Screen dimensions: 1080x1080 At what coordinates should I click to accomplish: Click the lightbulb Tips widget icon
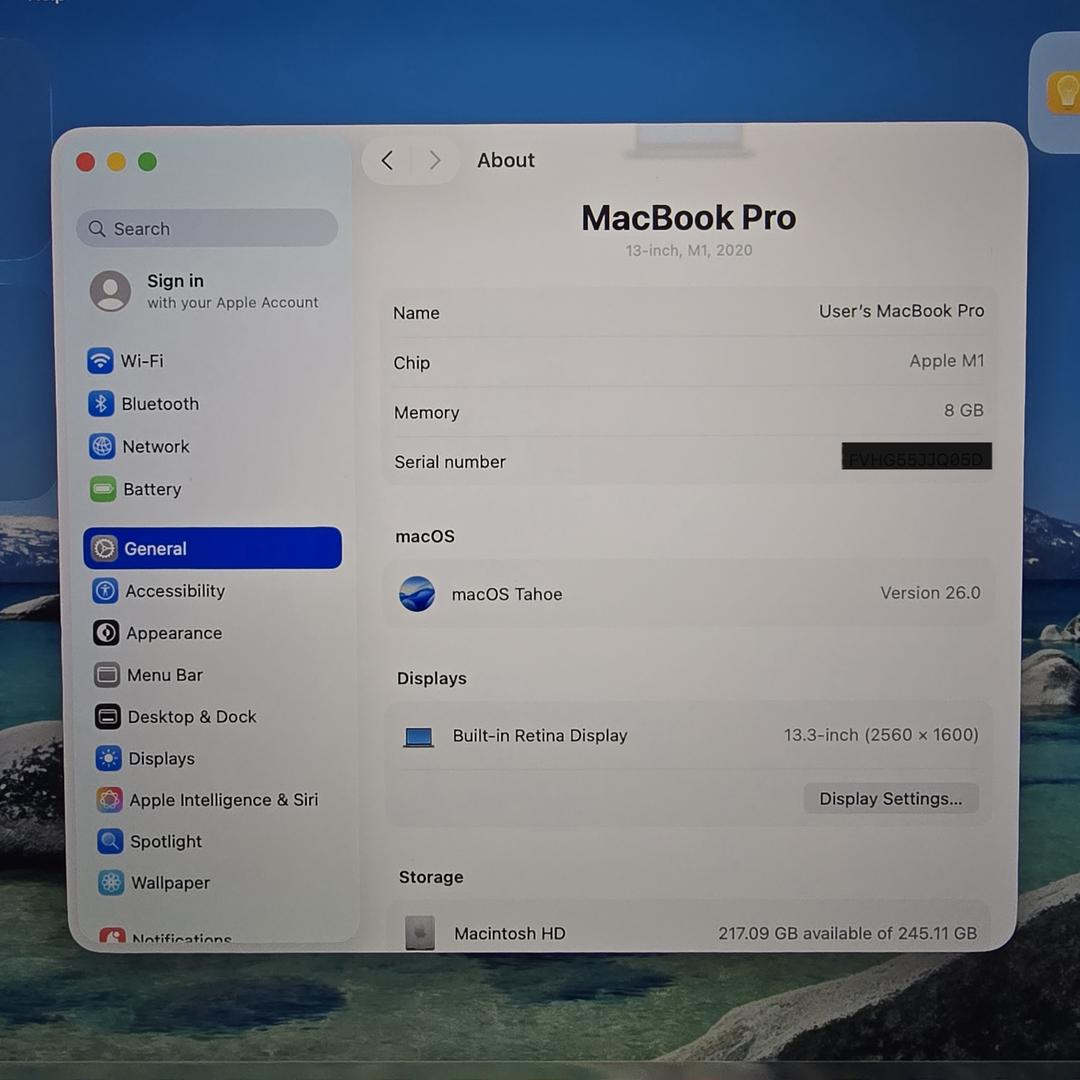tap(1063, 92)
